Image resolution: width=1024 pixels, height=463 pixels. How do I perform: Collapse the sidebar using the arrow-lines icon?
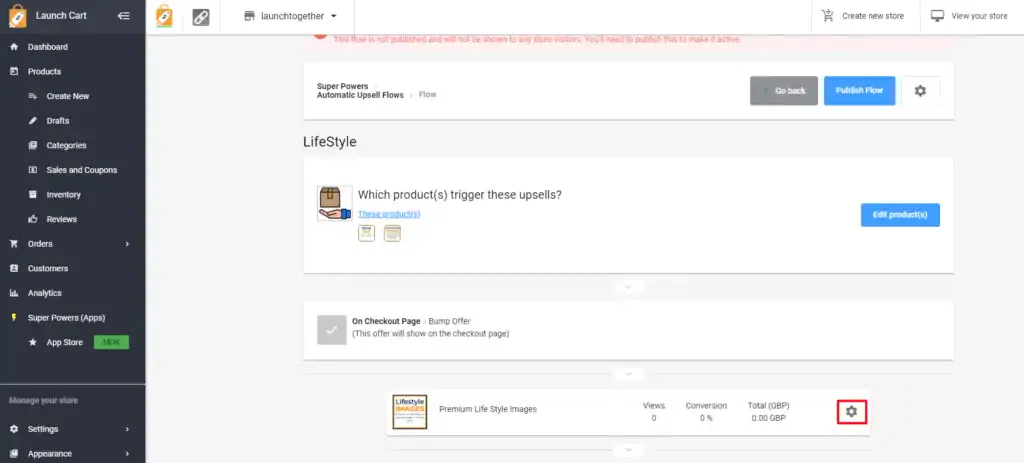(x=123, y=16)
